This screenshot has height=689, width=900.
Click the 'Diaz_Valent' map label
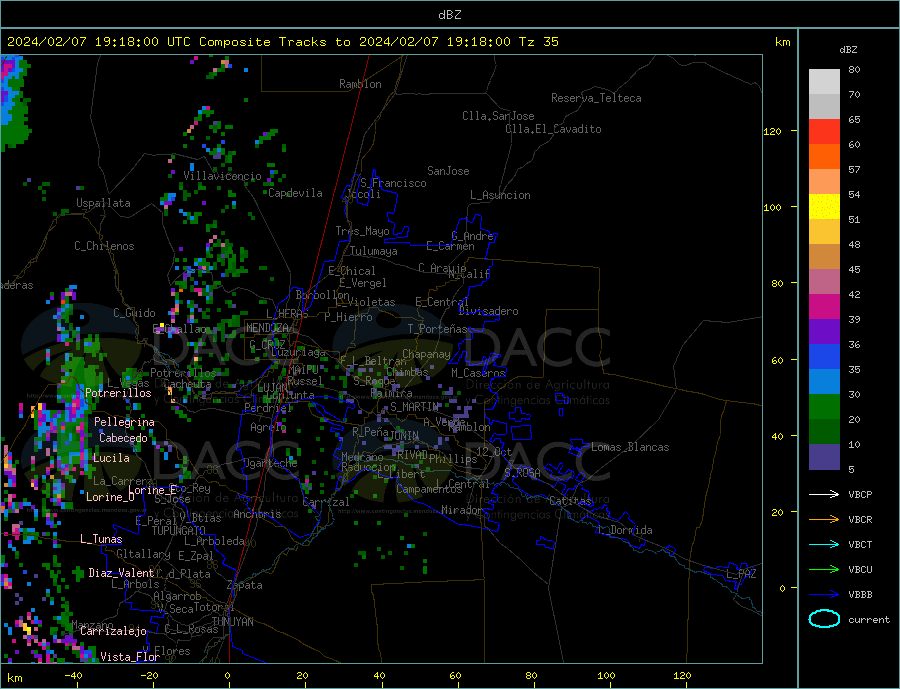pyautogui.click(x=122, y=573)
